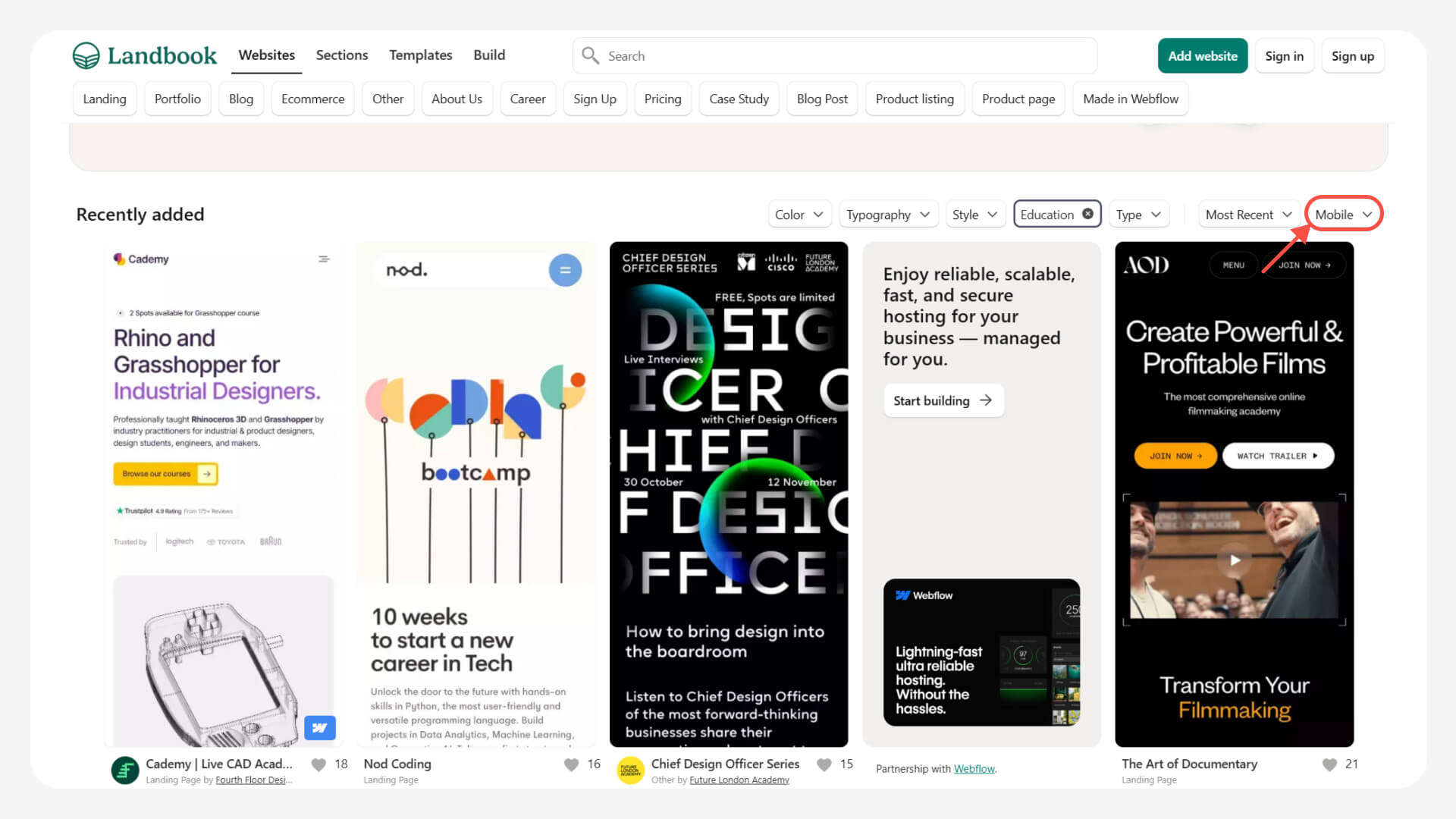
Task: Open the AOD filmmaking website thumbnail
Action: pos(1234,494)
